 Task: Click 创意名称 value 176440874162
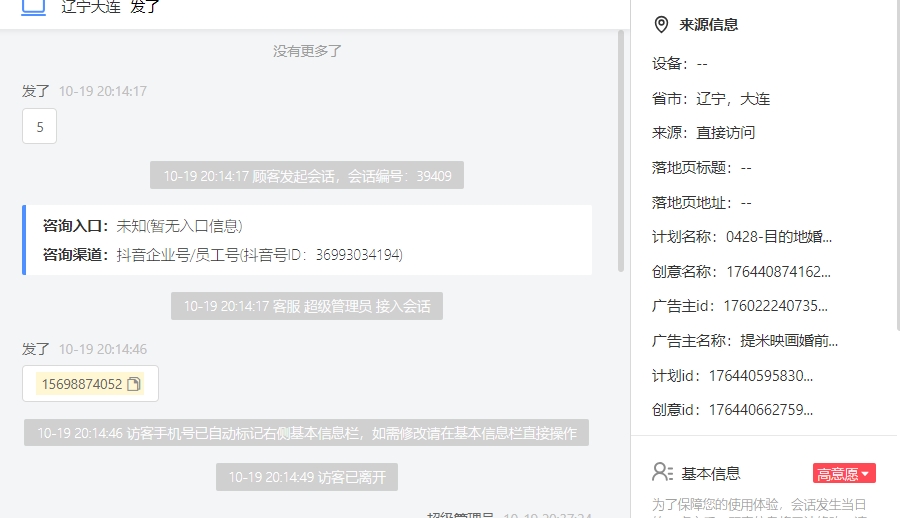[778, 272]
